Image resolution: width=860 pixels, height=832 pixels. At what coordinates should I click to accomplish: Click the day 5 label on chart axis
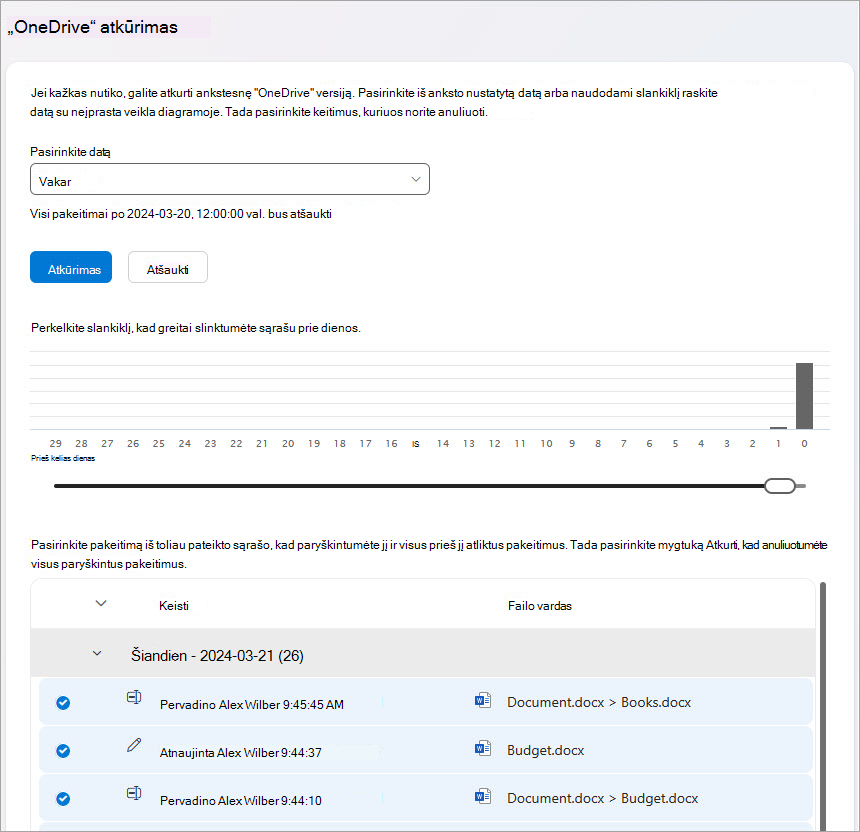pyautogui.click(x=675, y=443)
